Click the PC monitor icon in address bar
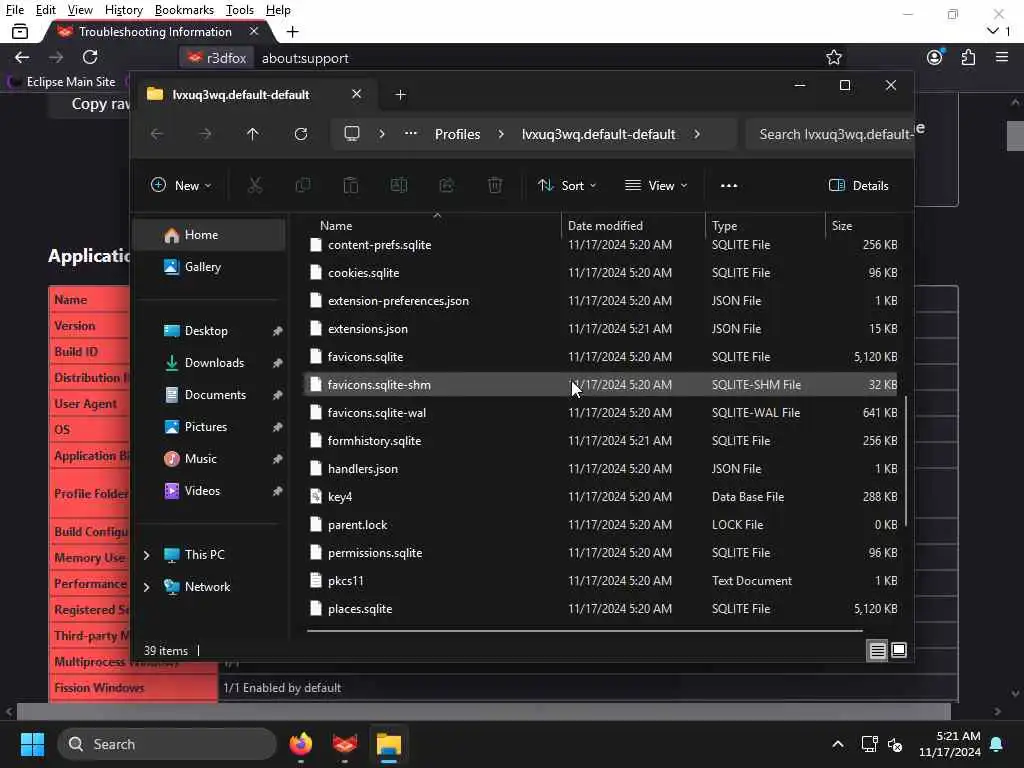 point(352,134)
